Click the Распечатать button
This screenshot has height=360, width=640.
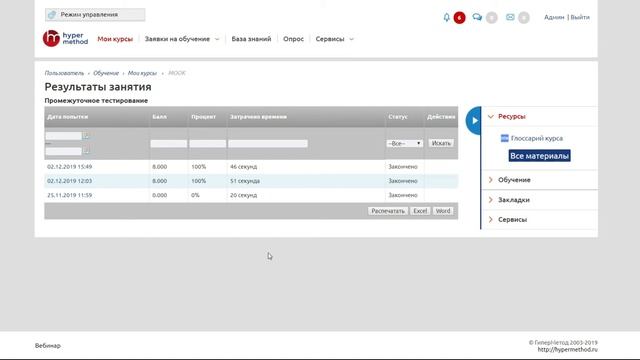tap(388, 211)
